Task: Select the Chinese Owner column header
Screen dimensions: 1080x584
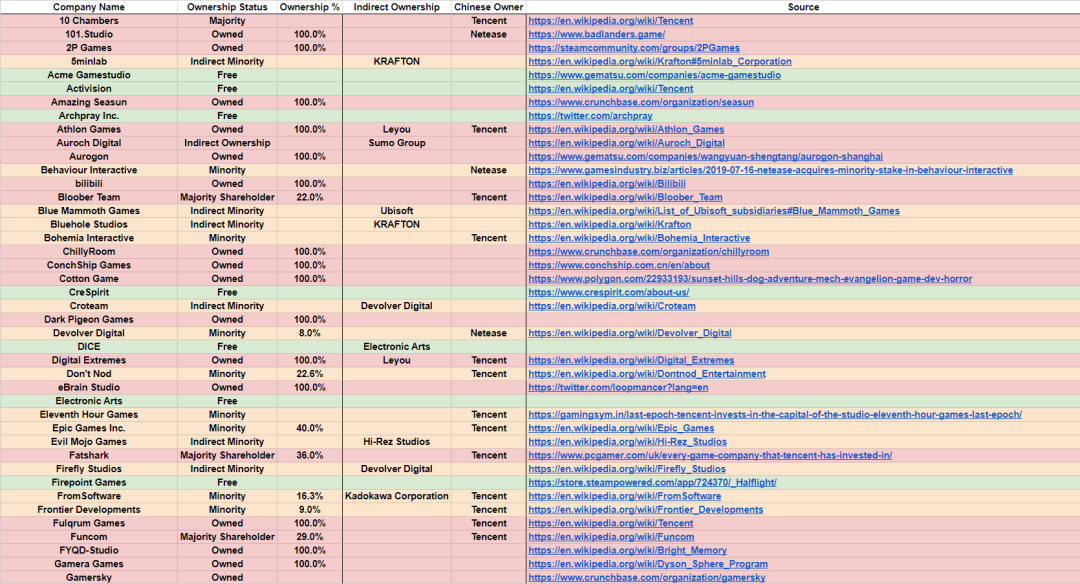Action: point(489,7)
